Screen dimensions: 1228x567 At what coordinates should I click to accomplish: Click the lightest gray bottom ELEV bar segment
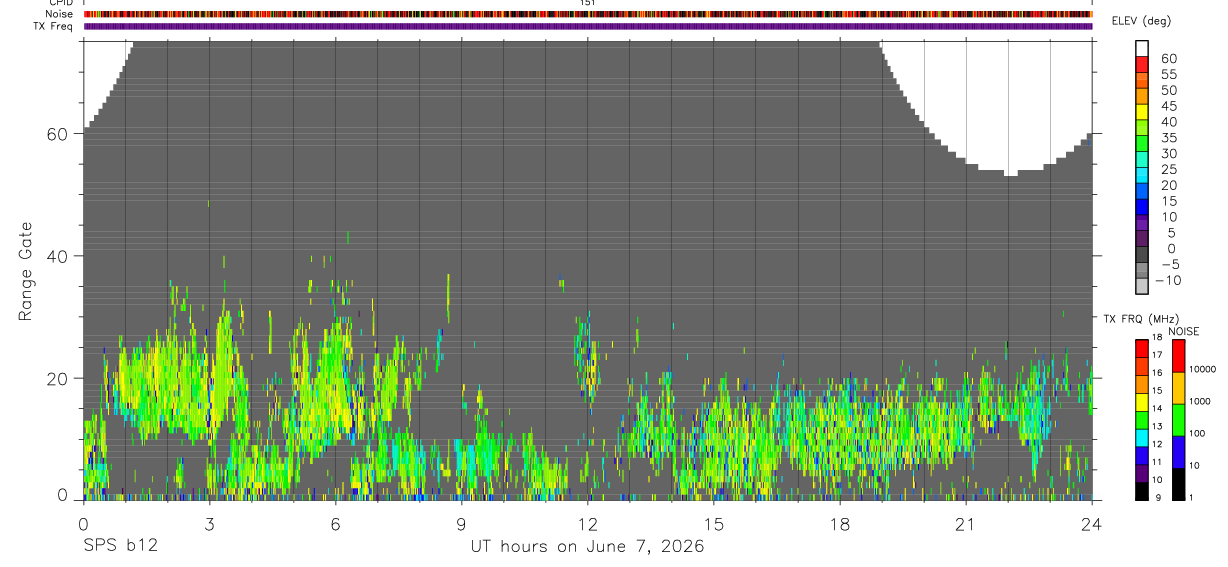1142,286
